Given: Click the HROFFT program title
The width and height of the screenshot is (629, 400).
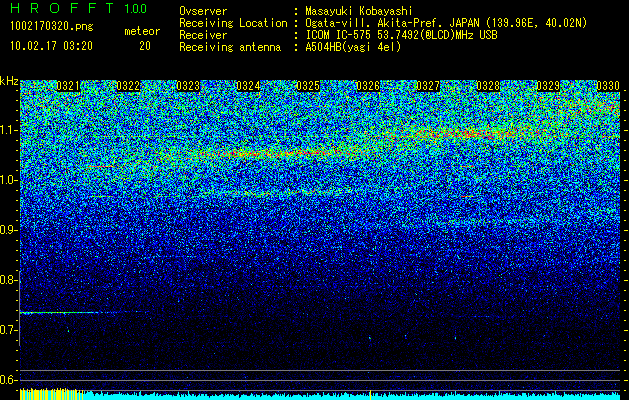Looking at the screenshot, I should pos(62,8).
